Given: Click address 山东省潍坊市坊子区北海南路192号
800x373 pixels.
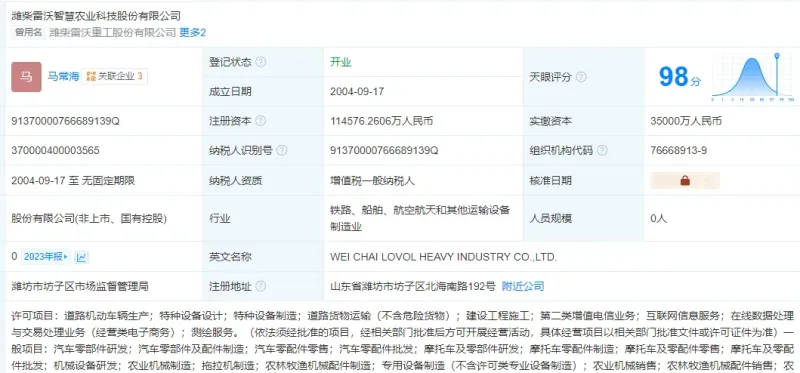Looking at the screenshot, I should (412, 286).
